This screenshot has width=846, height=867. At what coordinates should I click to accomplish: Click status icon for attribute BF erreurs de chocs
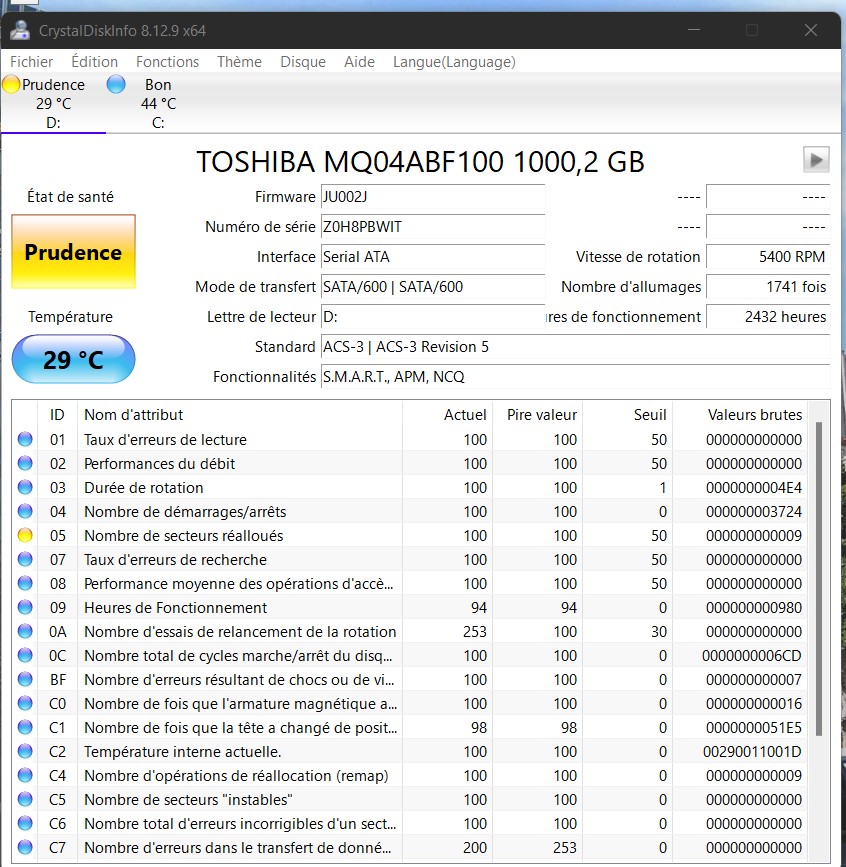(25, 679)
